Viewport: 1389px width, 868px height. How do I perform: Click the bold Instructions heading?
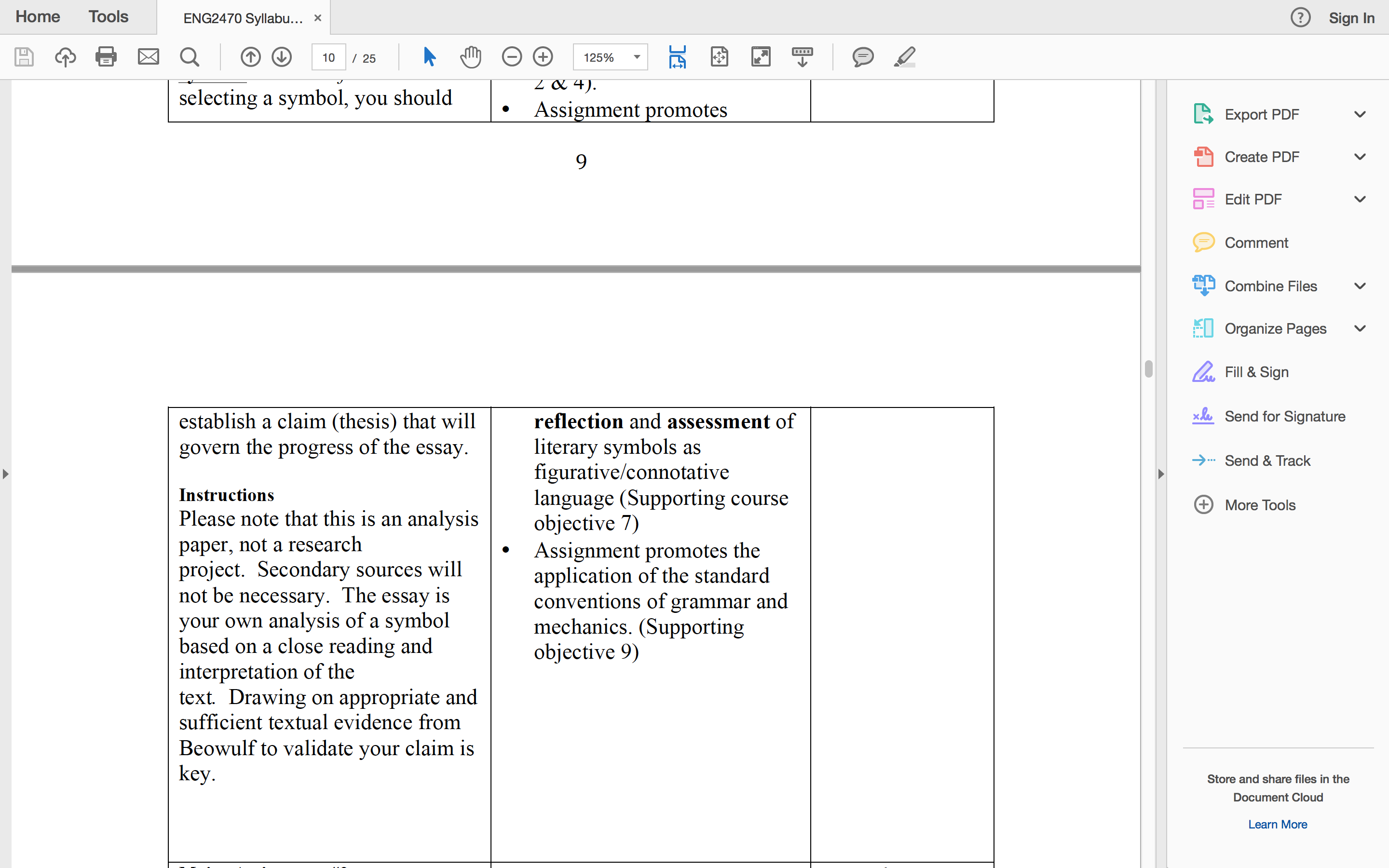(226, 495)
